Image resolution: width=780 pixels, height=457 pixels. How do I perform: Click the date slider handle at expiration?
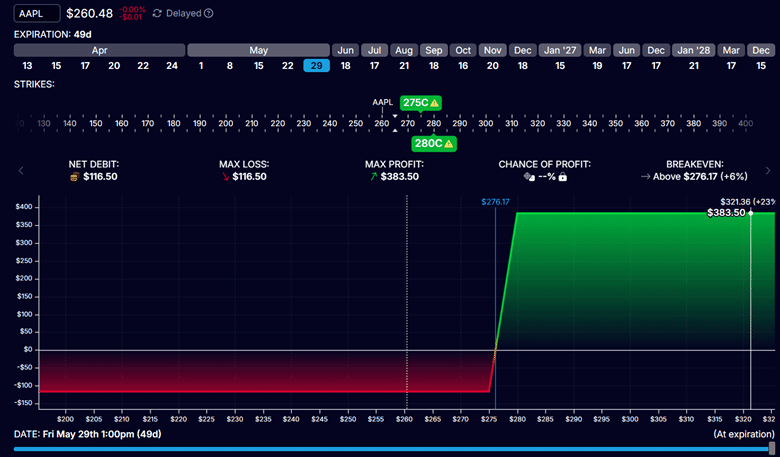point(772,448)
